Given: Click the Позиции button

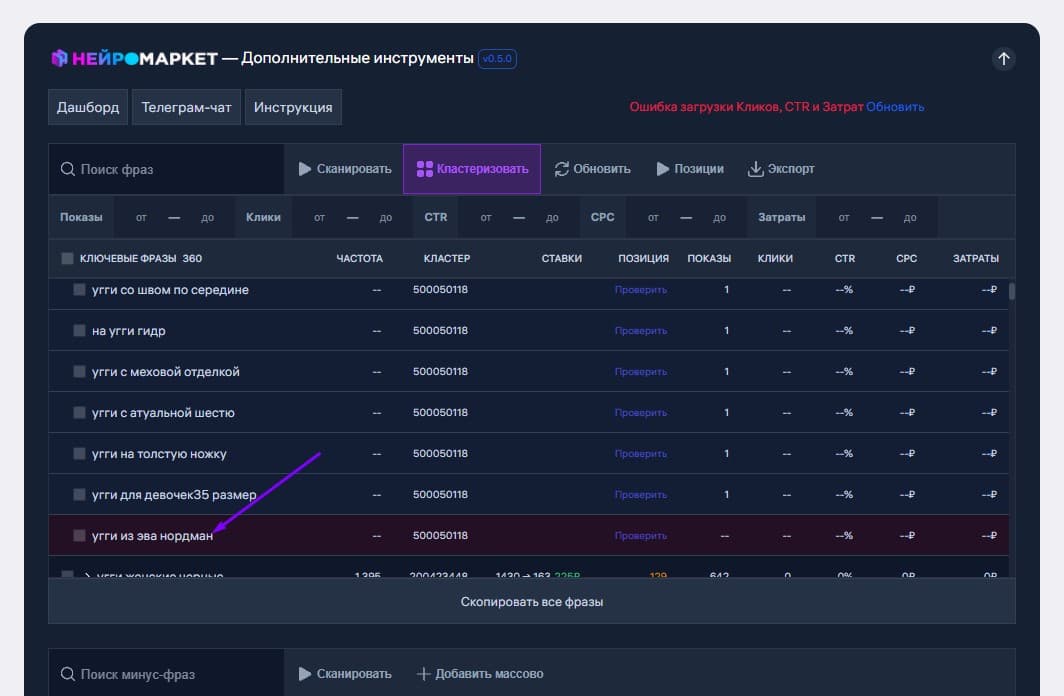Looking at the screenshot, I should [x=690, y=169].
